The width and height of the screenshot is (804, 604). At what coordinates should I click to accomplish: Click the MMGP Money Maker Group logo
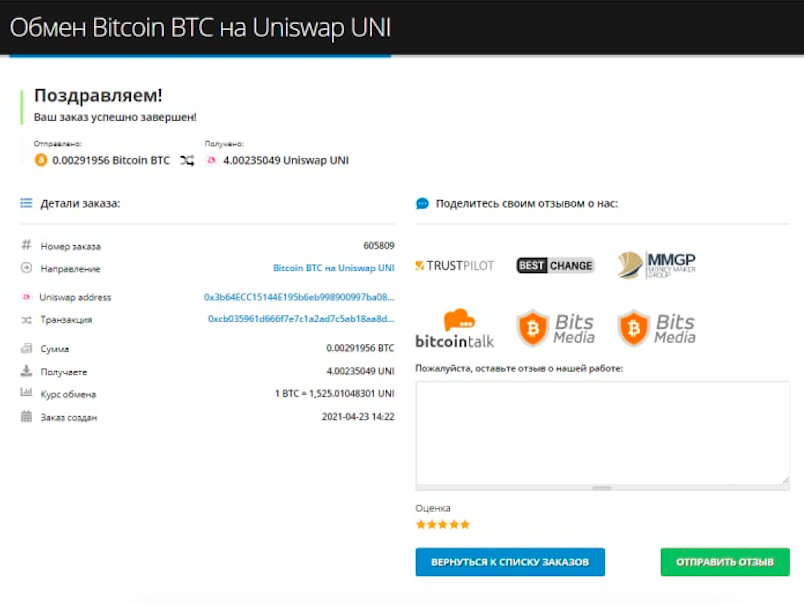click(656, 265)
